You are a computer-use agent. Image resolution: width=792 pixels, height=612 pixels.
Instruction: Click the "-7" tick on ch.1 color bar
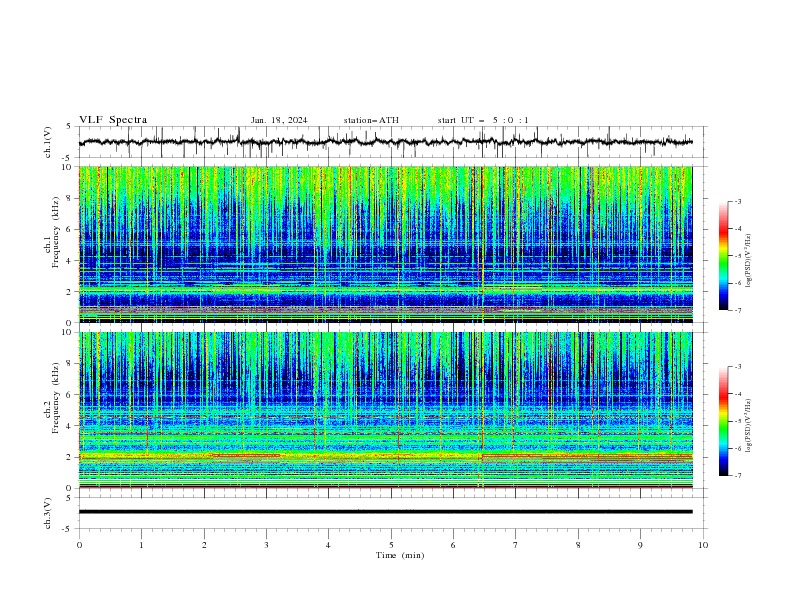tap(737, 311)
